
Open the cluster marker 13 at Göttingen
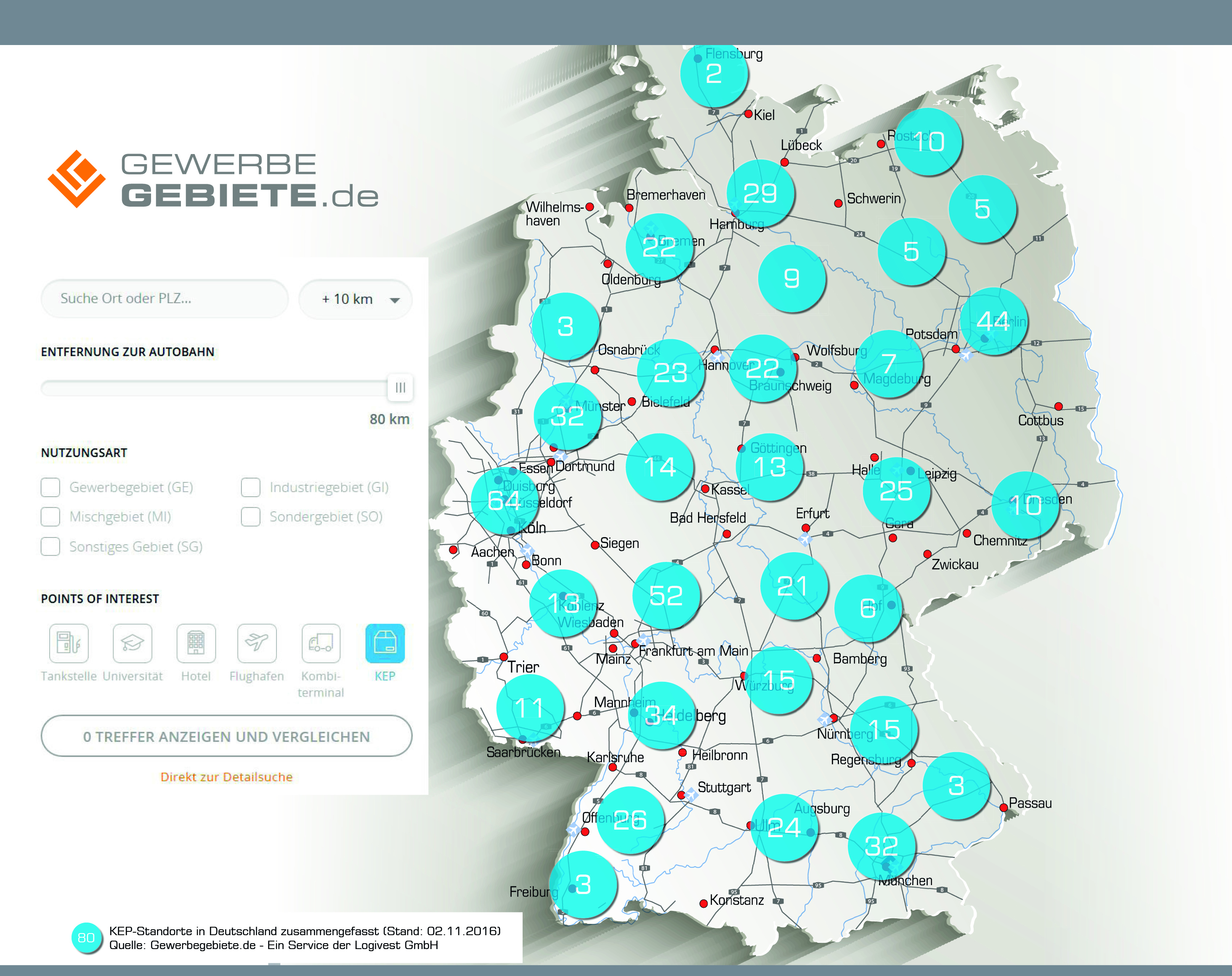769,467
